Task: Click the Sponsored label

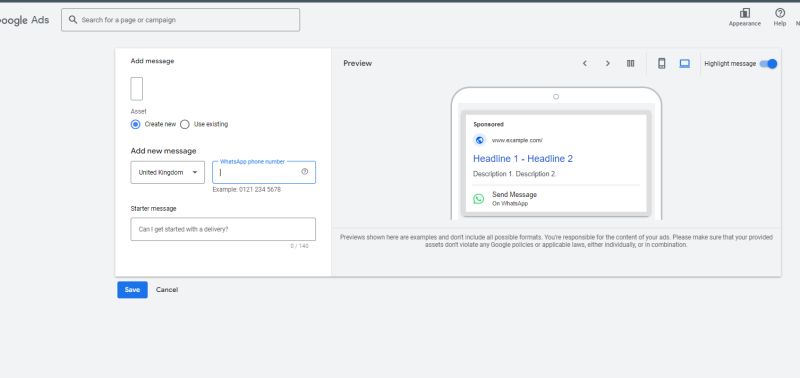Action: point(488,124)
